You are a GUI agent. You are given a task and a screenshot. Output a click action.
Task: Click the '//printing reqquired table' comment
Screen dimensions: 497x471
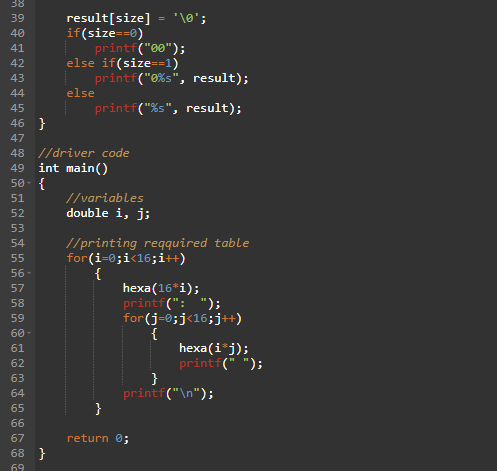tap(157, 243)
